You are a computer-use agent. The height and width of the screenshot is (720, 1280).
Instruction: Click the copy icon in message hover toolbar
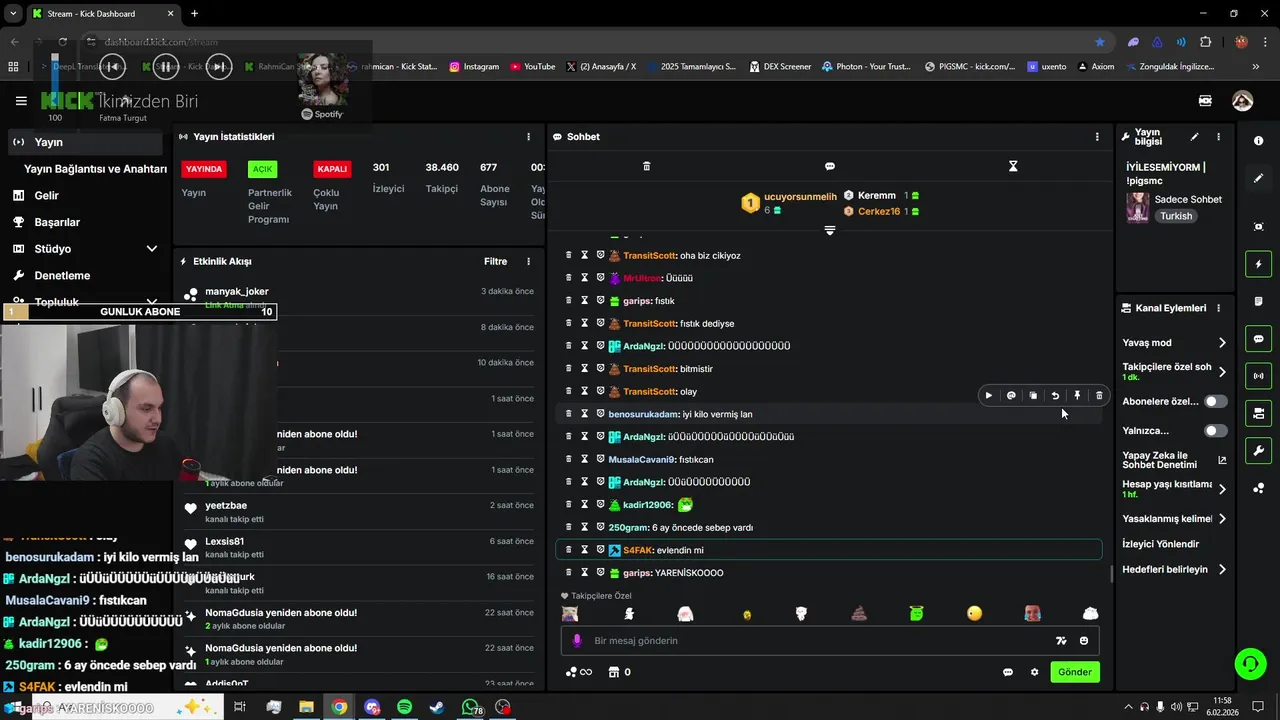(x=1033, y=395)
